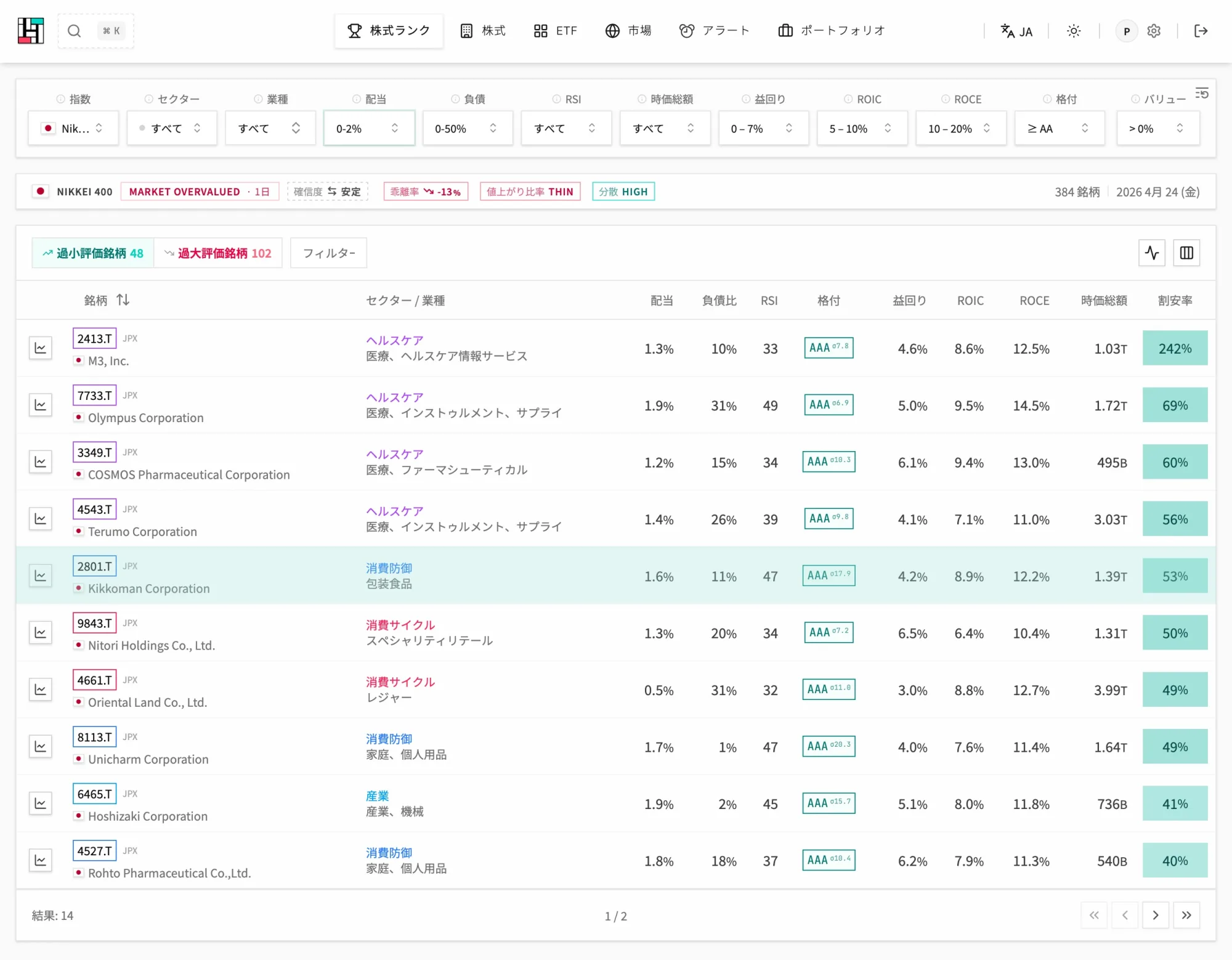Click the フィルター button
The image size is (1232, 960).
pyautogui.click(x=329, y=253)
